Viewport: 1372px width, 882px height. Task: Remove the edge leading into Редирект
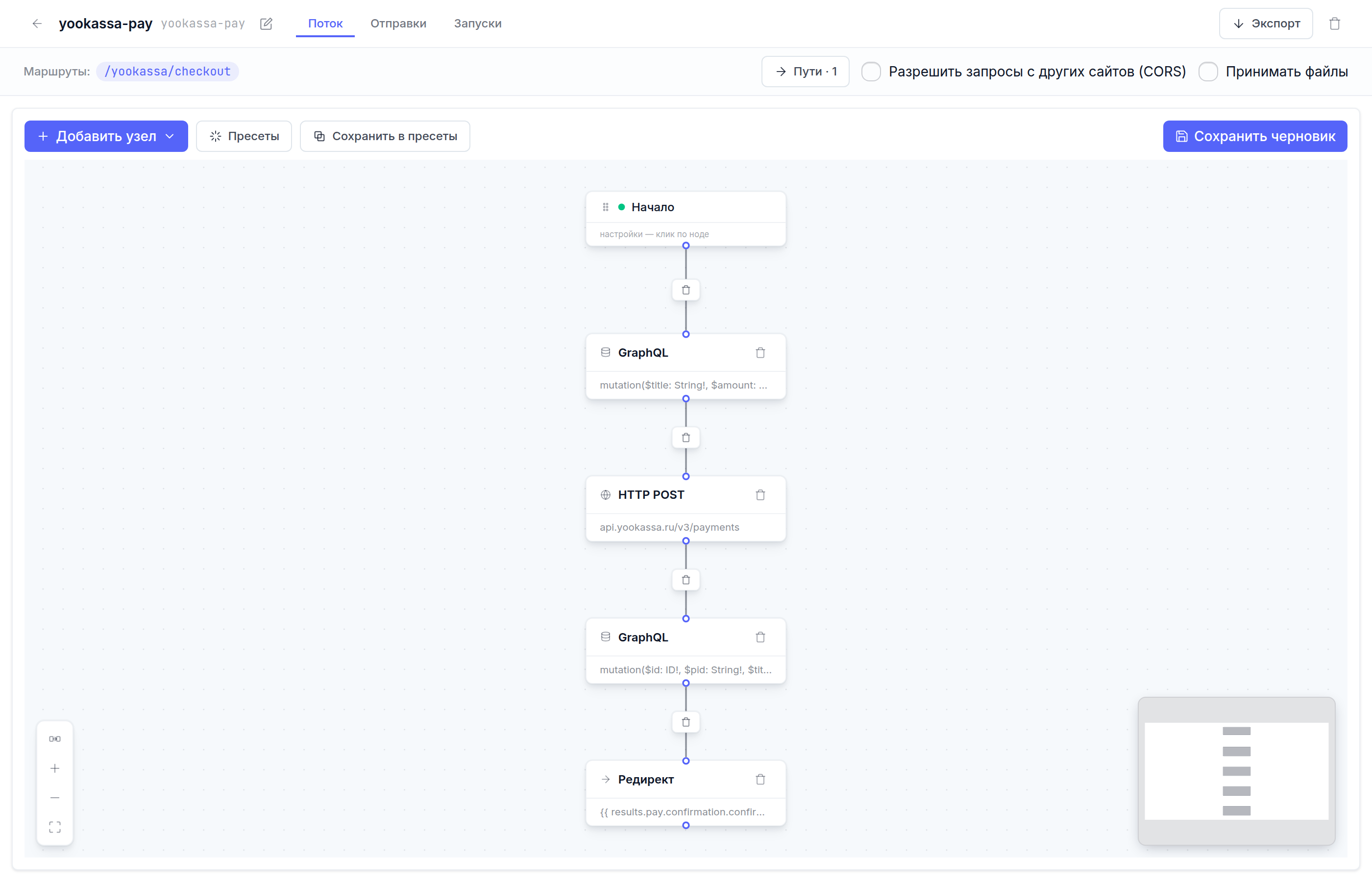tap(686, 722)
